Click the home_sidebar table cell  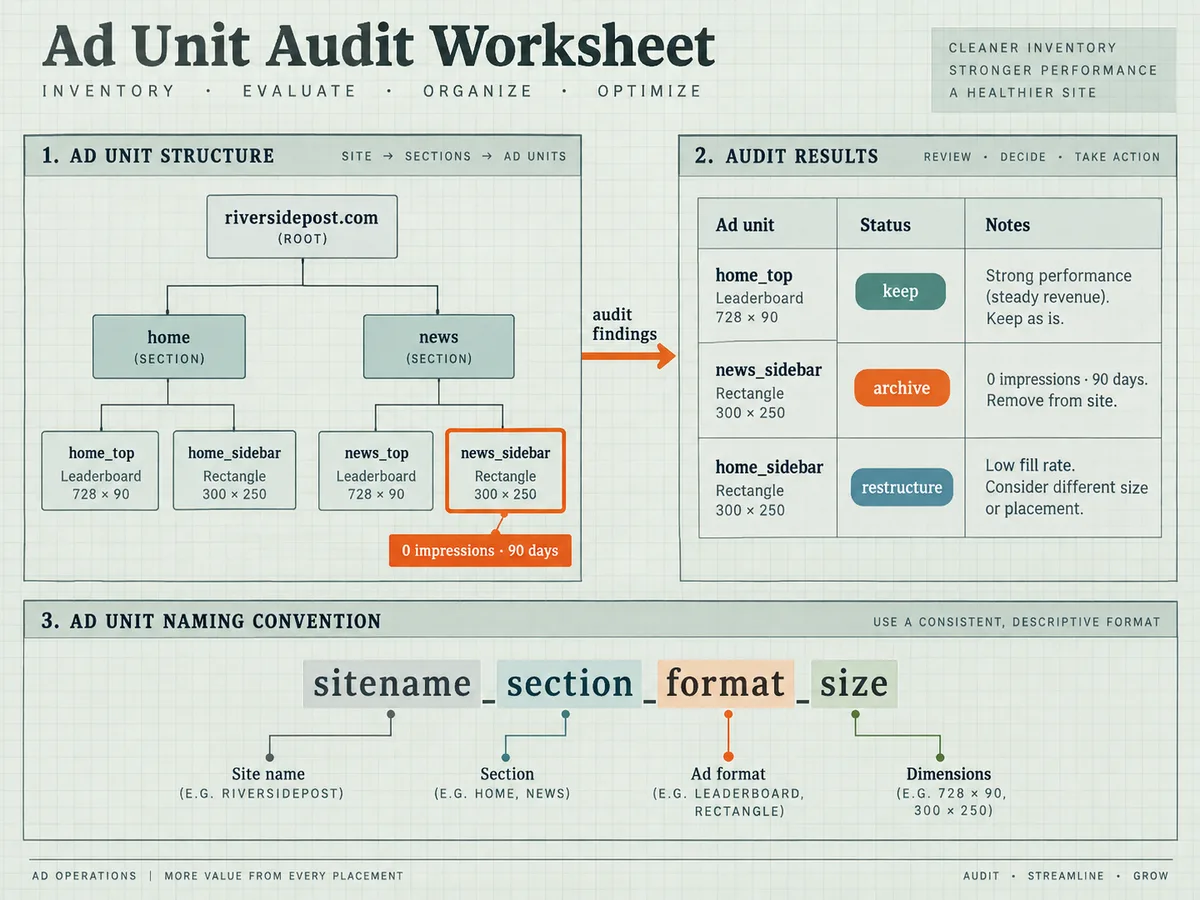pos(767,488)
